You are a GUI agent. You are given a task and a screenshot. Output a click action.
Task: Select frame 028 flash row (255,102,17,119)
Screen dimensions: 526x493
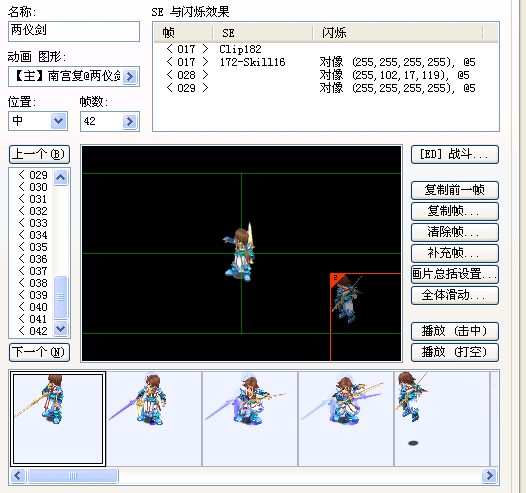point(325,75)
